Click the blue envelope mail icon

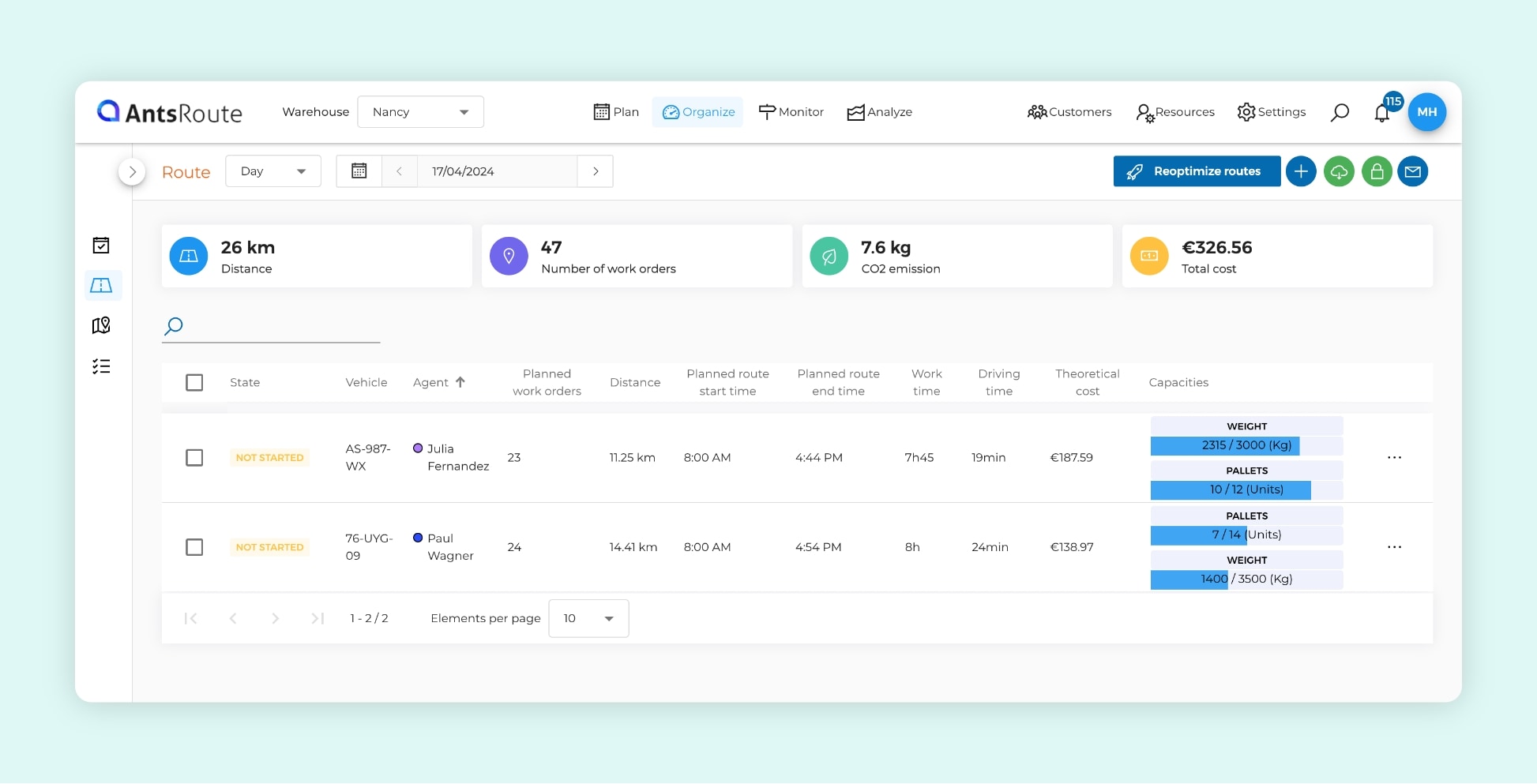coord(1413,171)
